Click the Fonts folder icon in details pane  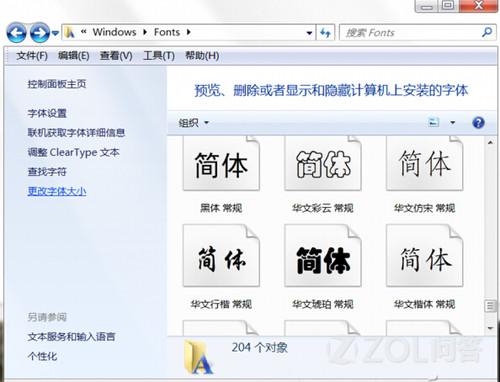[198, 357]
